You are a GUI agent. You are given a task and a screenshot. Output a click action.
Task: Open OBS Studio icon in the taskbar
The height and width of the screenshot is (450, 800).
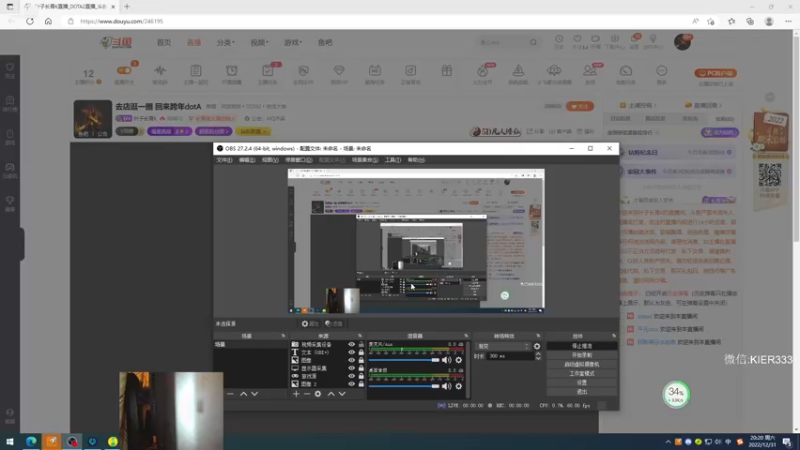72,441
